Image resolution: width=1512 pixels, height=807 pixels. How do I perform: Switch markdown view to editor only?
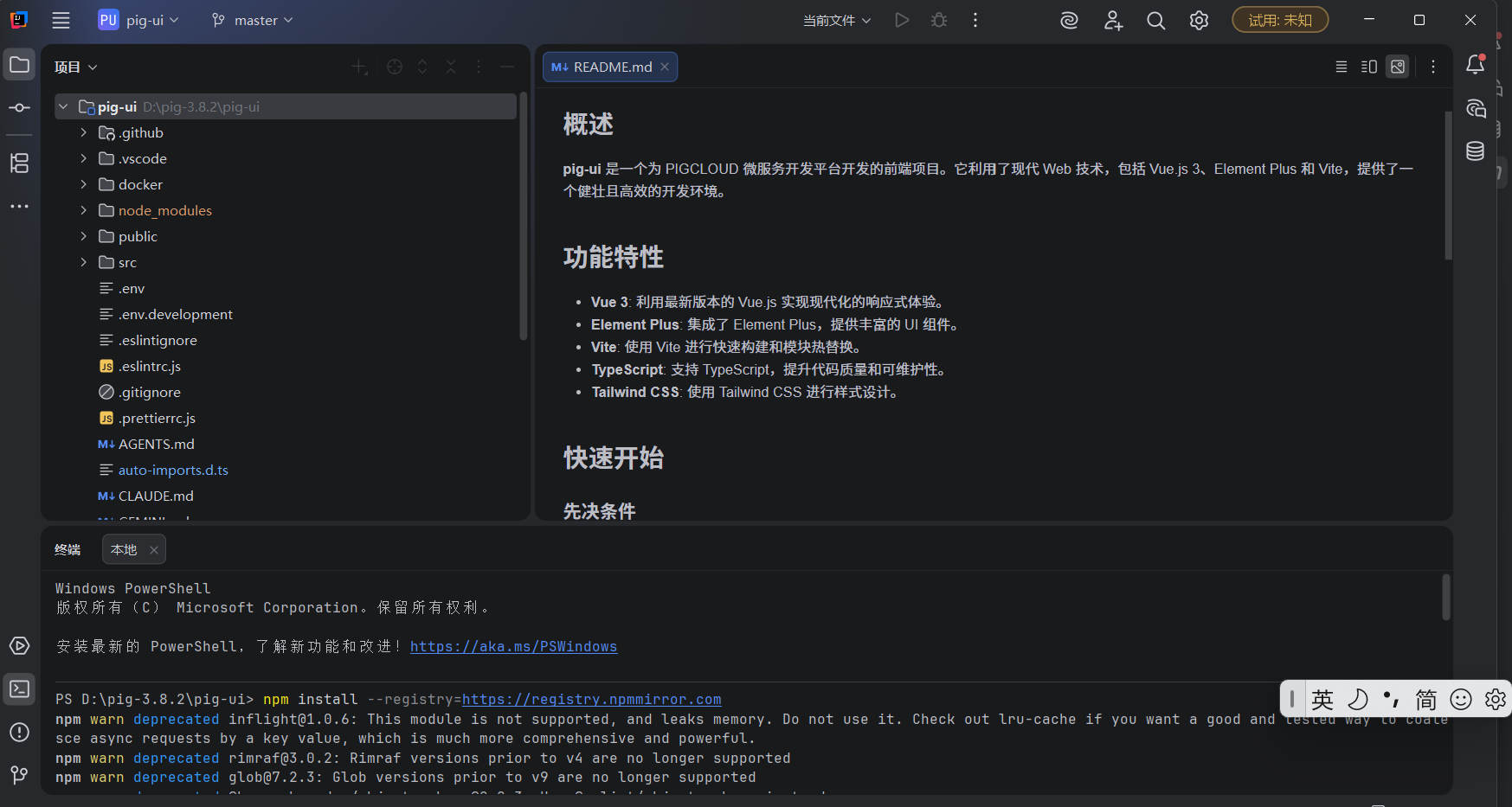[1341, 67]
